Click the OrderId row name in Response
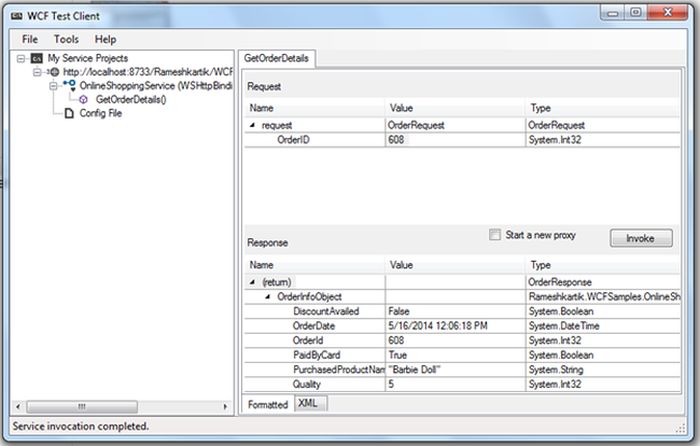The image size is (700, 446). (x=308, y=341)
